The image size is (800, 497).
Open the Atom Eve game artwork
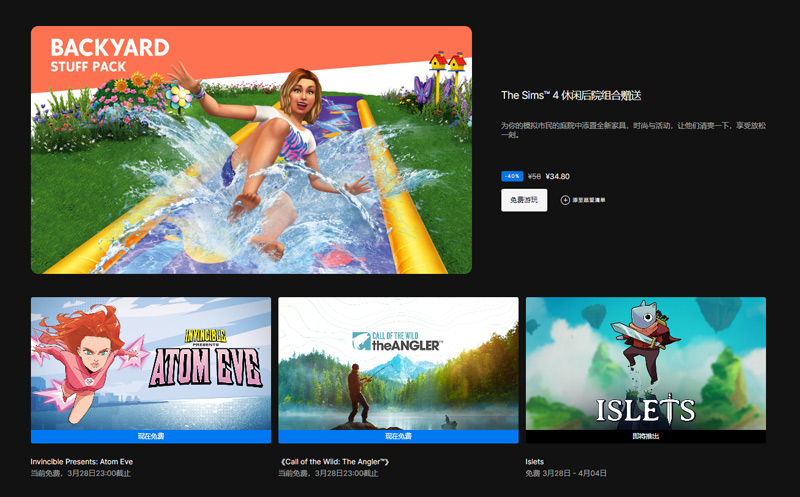(x=151, y=363)
